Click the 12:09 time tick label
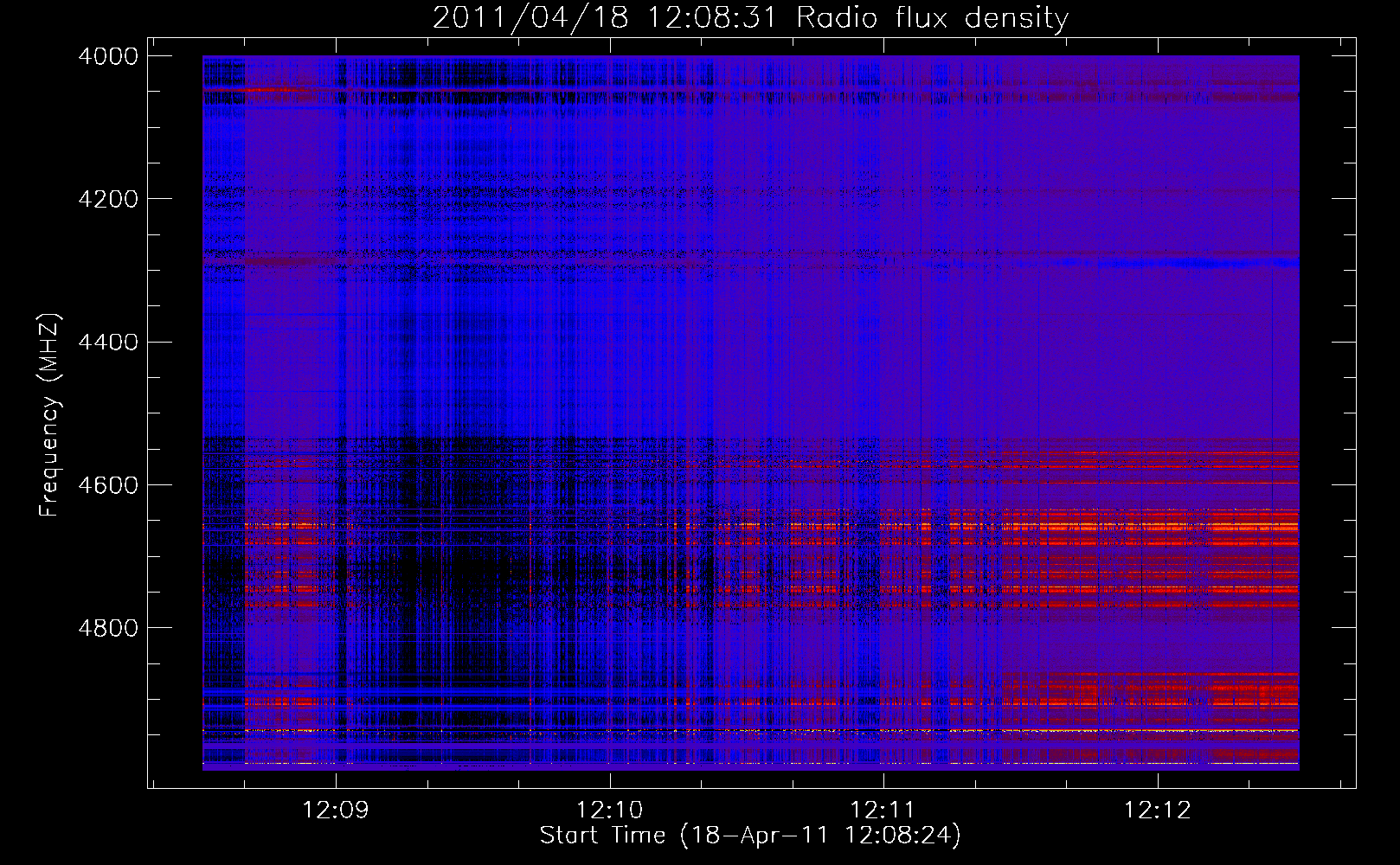 pyautogui.click(x=336, y=811)
